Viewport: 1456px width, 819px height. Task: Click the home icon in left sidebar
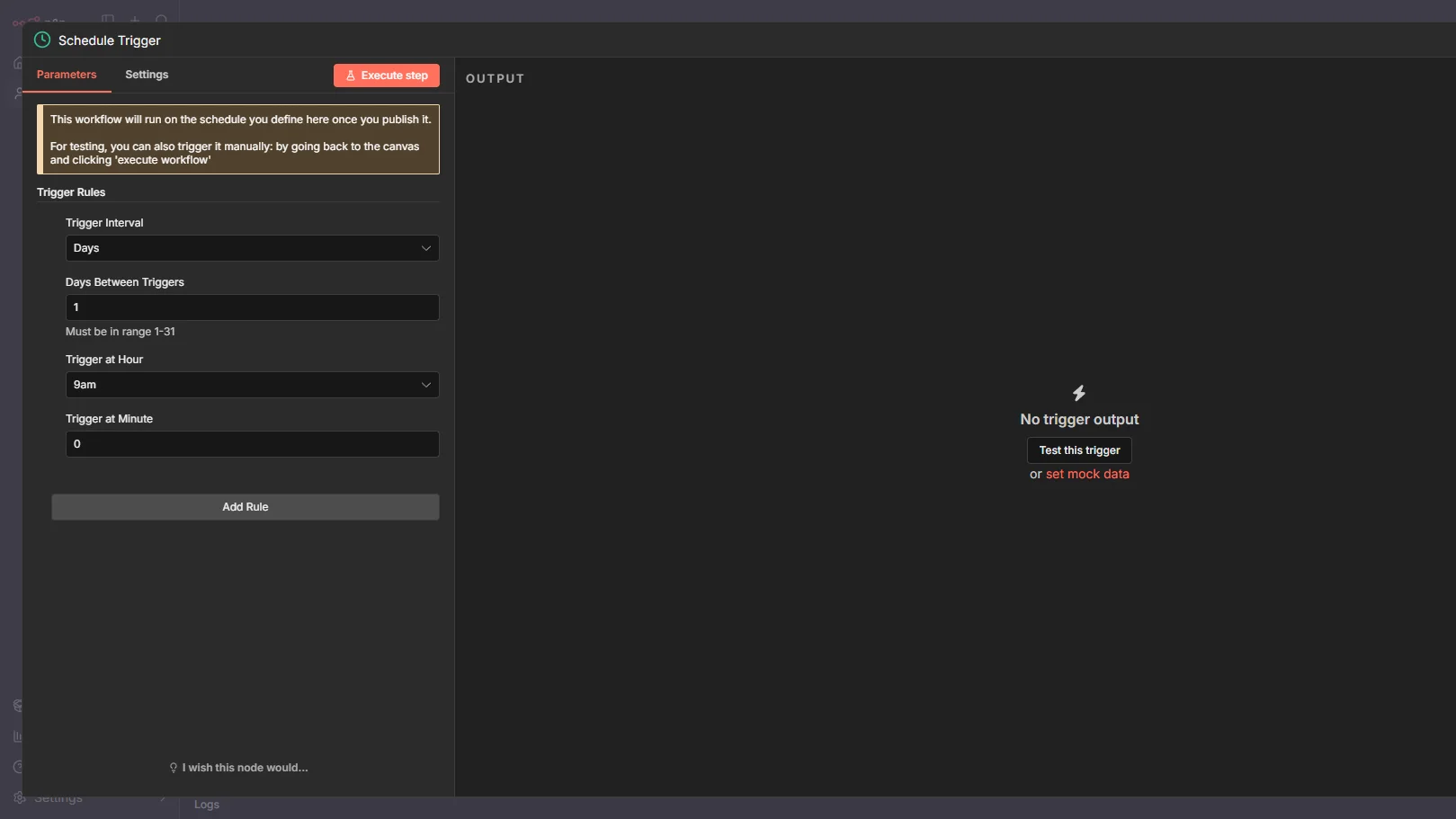(18, 63)
